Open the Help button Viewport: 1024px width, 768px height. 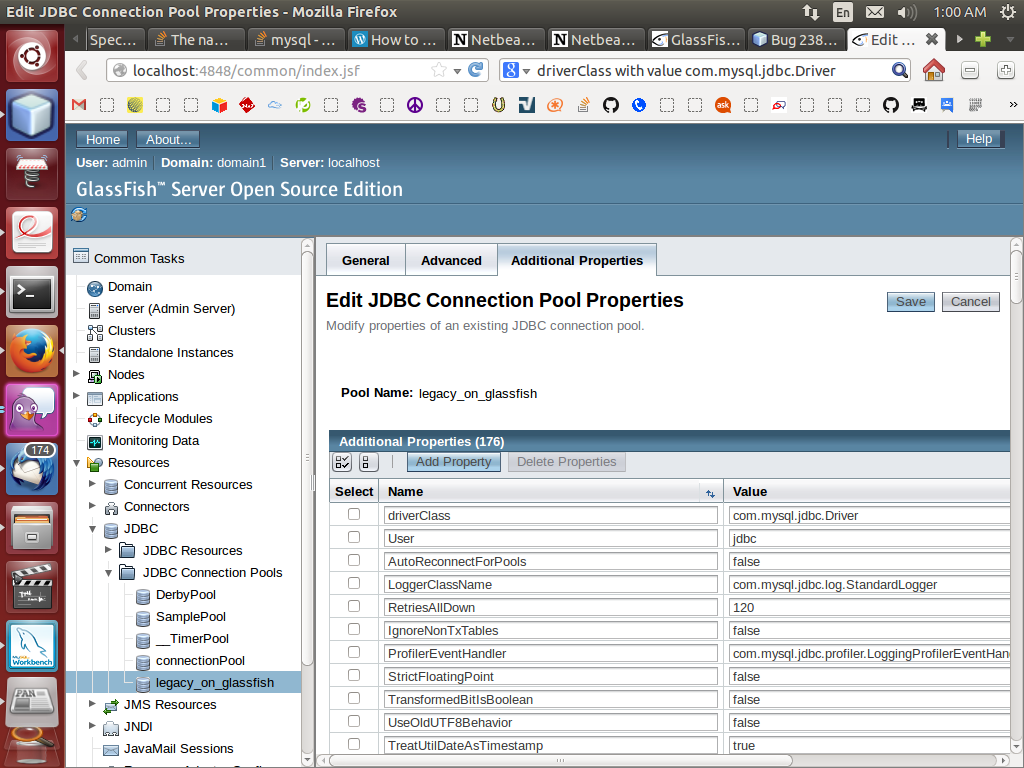coord(978,138)
